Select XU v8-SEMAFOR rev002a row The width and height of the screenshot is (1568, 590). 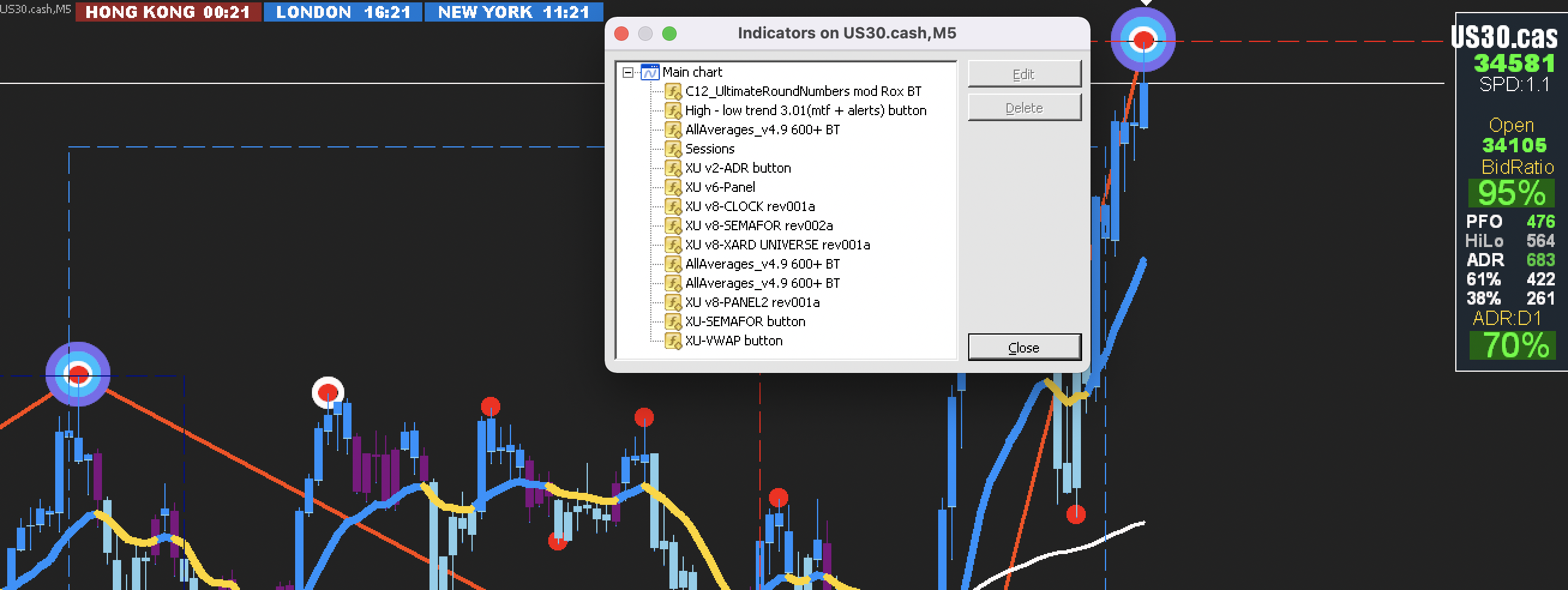[x=758, y=225]
